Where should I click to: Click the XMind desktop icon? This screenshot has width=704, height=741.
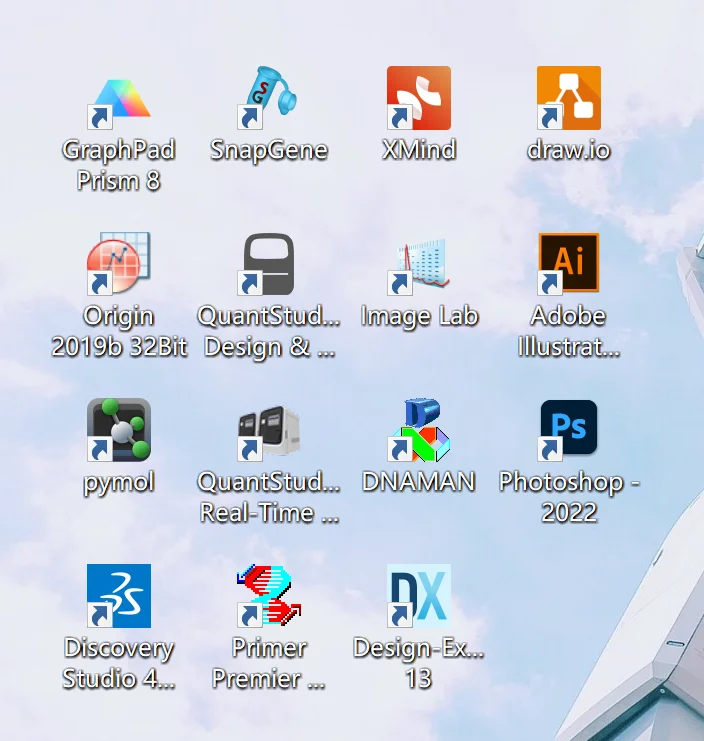tap(419, 98)
